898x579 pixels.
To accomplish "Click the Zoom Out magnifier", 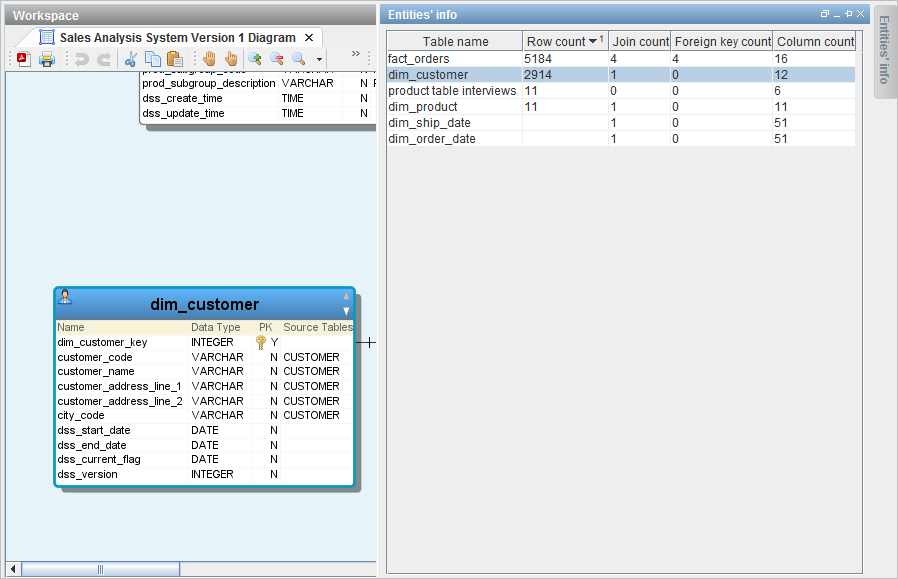I will click(x=277, y=59).
